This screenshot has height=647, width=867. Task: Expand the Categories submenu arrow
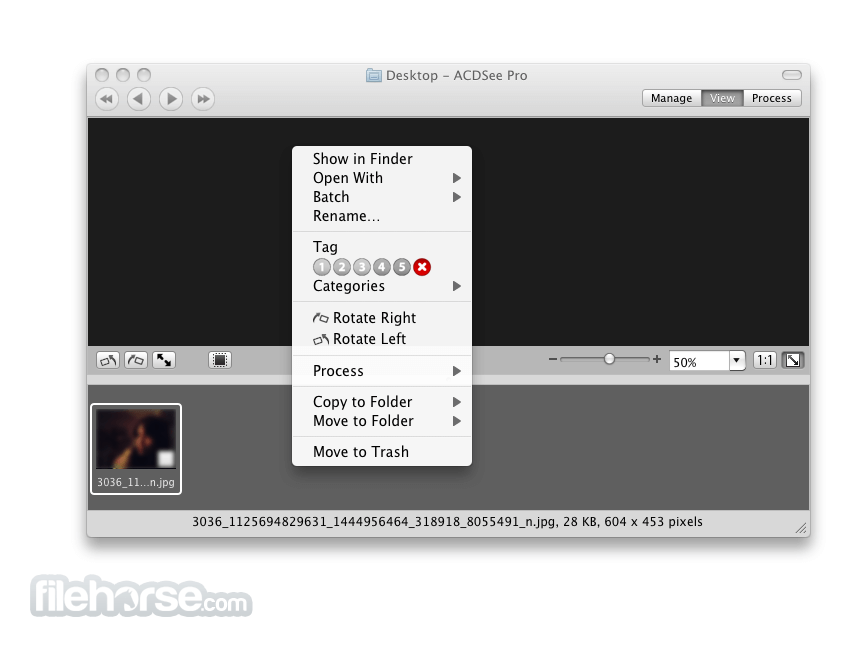pyautogui.click(x=457, y=286)
